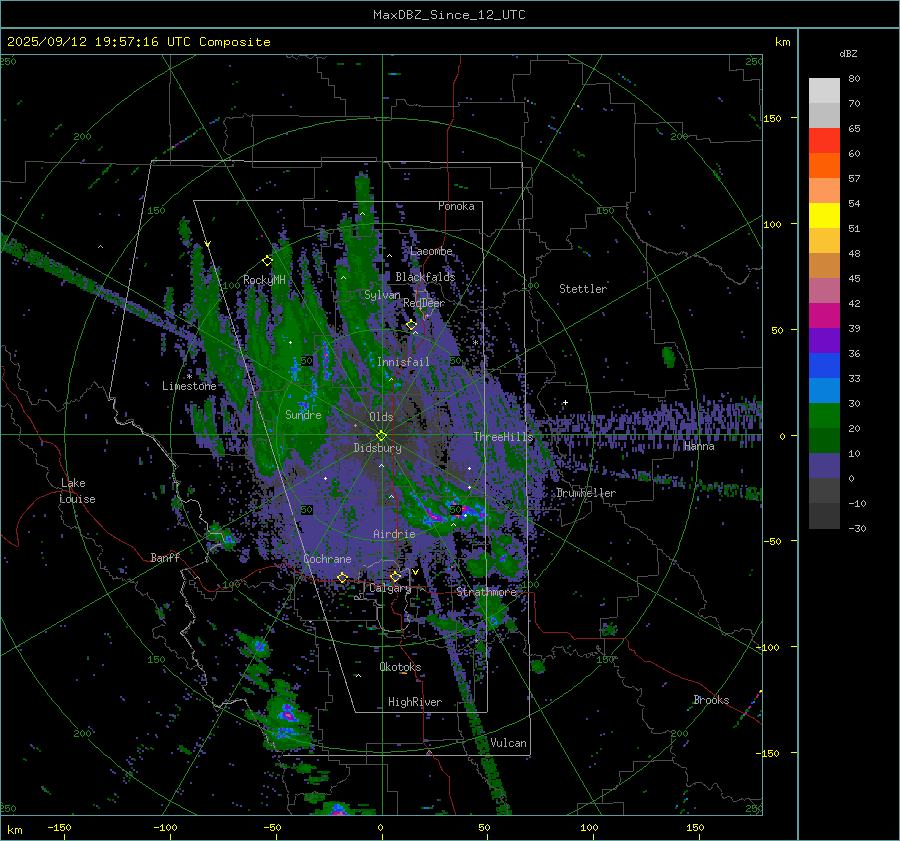The image size is (900, 841).
Task: Click the 80 value on the dBZ legend
Action: [854, 79]
